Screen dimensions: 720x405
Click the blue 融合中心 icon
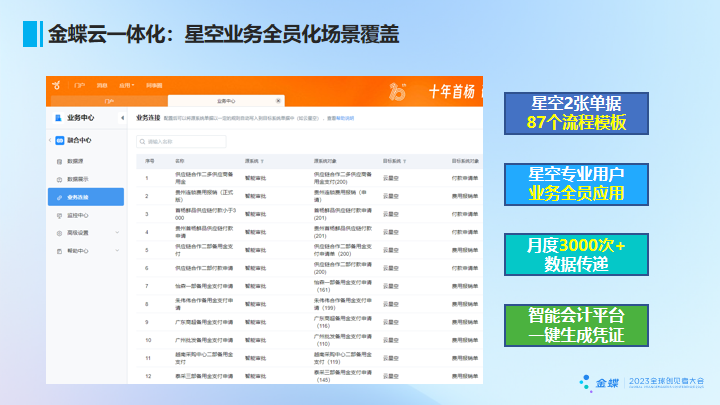pos(60,140)
